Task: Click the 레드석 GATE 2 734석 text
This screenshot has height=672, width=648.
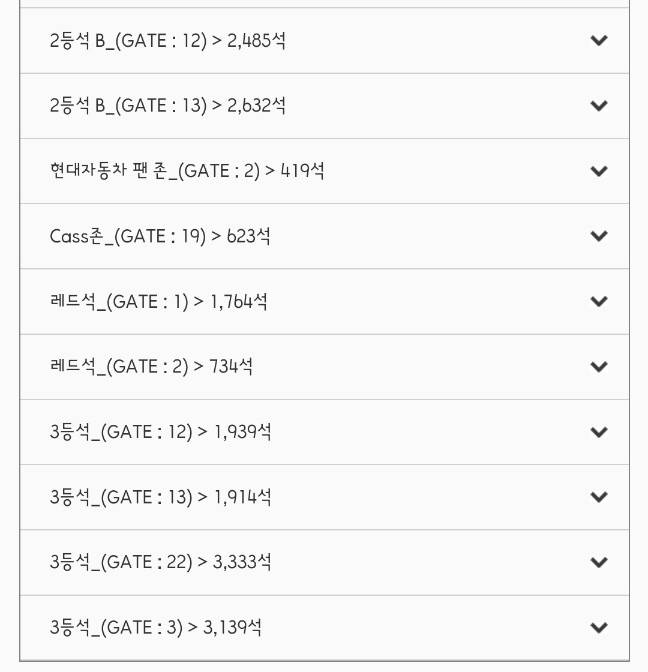Action: coord(151,367)
